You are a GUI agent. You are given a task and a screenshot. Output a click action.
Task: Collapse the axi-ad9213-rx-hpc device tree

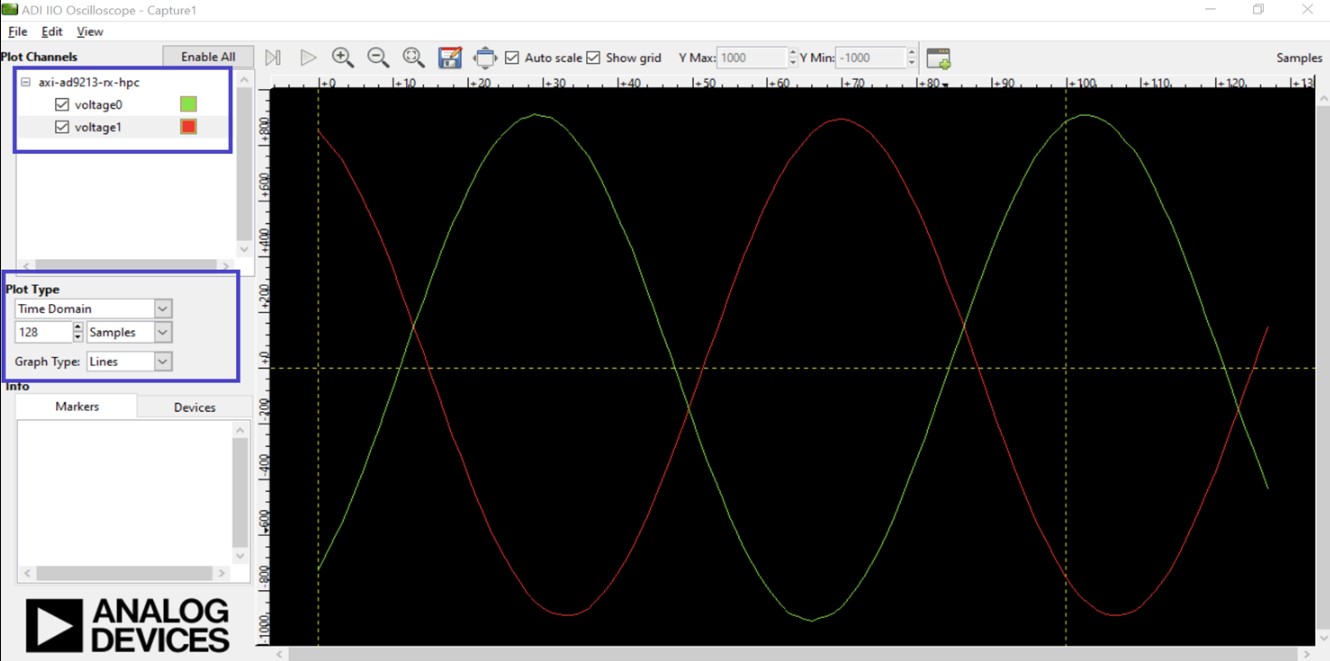(x=24, y=82)
